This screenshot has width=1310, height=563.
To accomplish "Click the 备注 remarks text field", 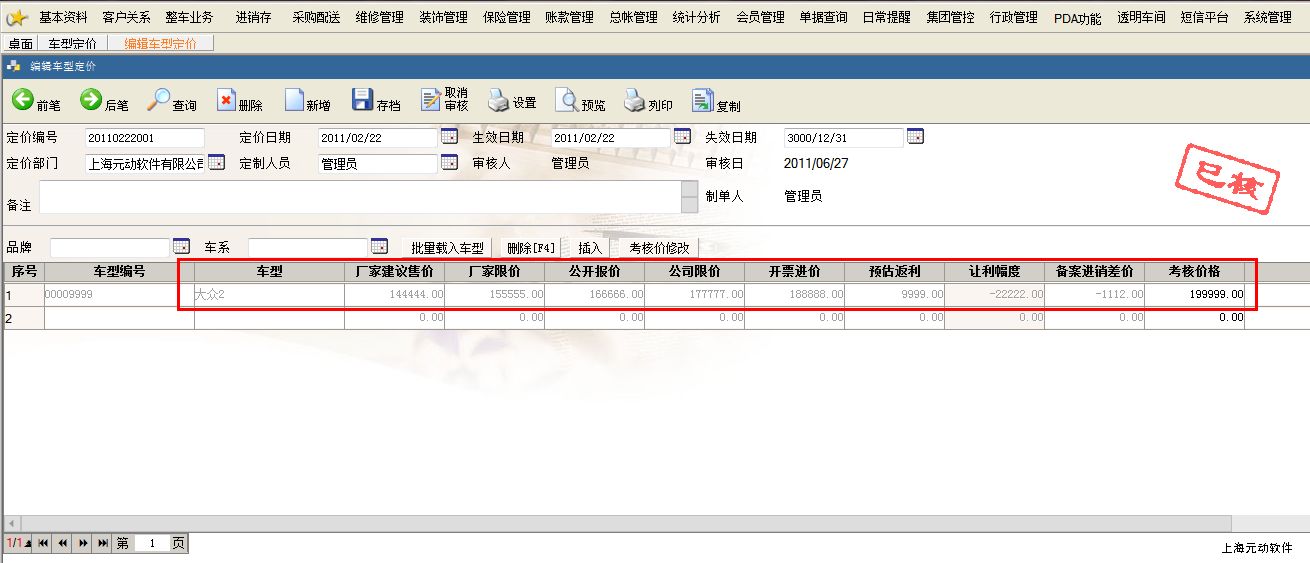I will pyautogui.click(x=359, y=197).
